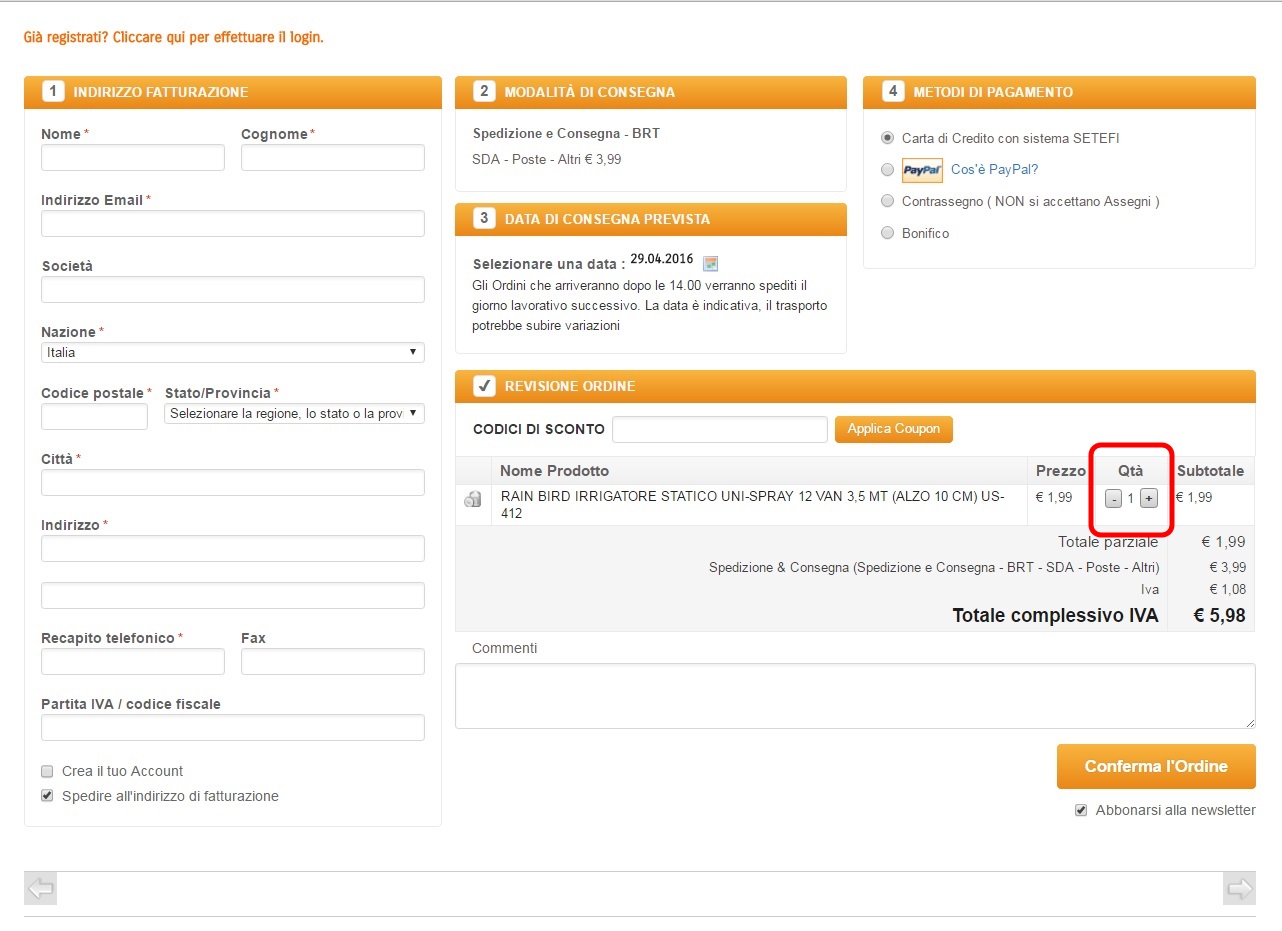
Task: Enable Crea il tuo Account checkbox
Action: tap(47, 771)
